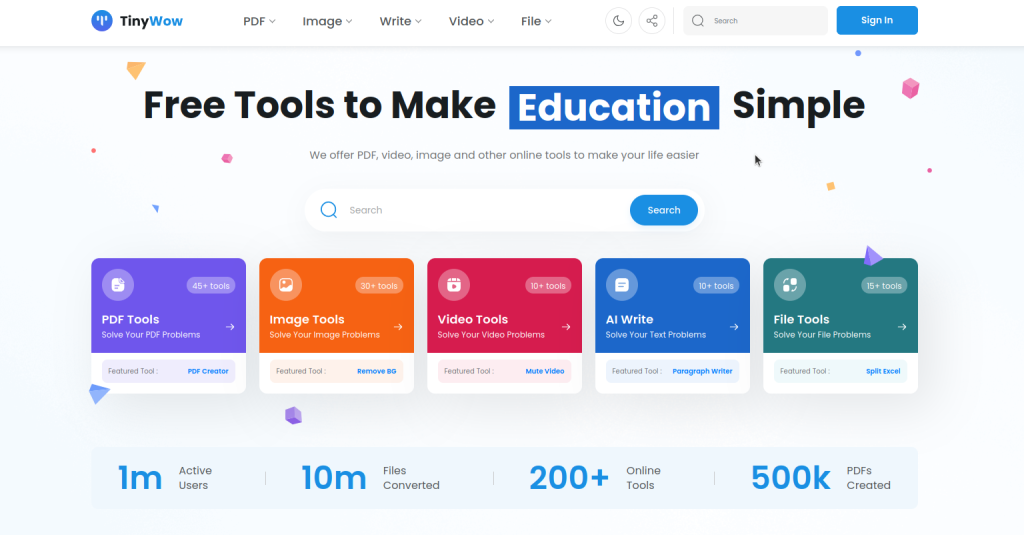Click the 30+ tools badge

(x=379, y=285)
